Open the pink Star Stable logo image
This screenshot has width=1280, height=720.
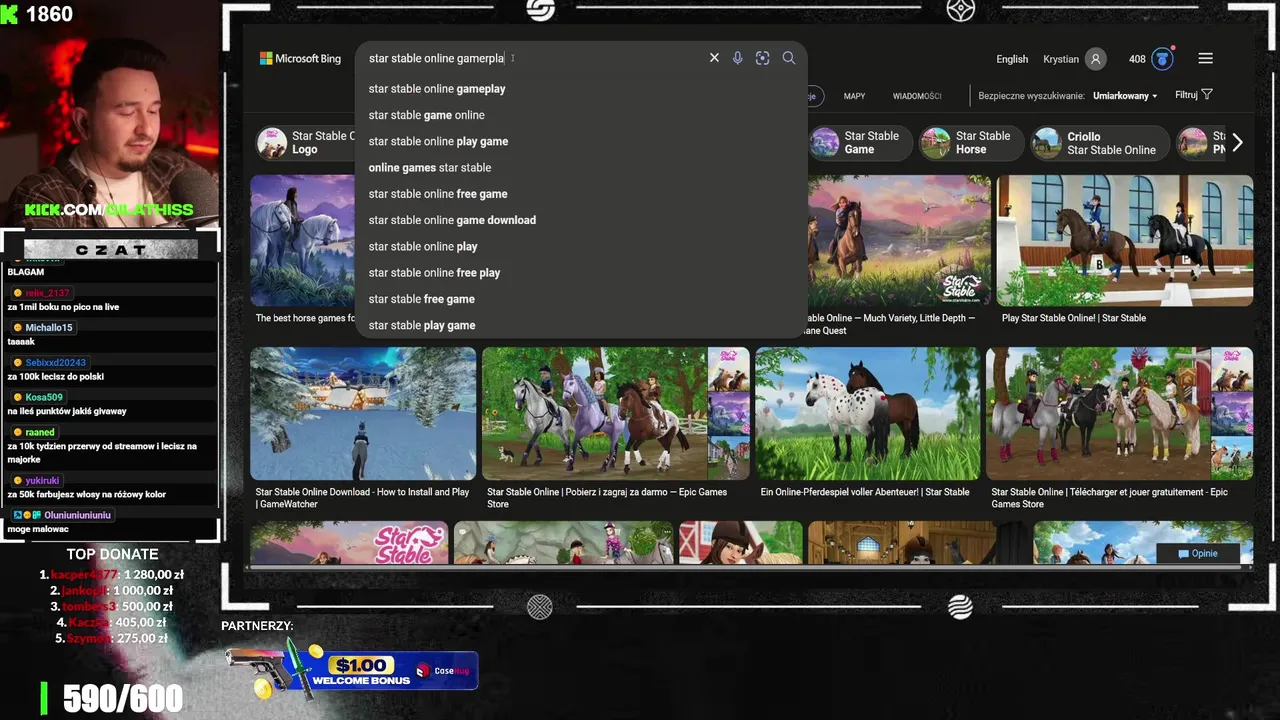[x=349, y=543]
